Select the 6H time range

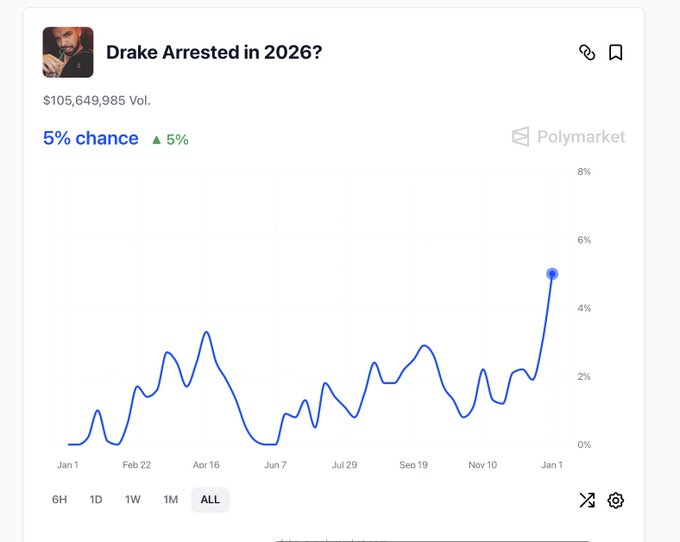pos(59,500)
